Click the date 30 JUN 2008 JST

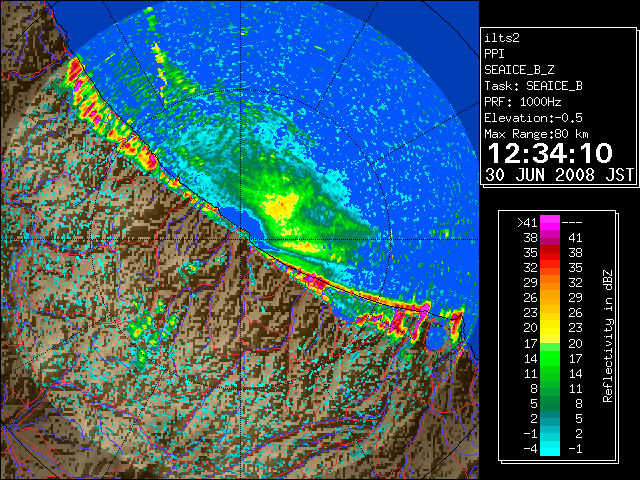(x=559, y=175)
